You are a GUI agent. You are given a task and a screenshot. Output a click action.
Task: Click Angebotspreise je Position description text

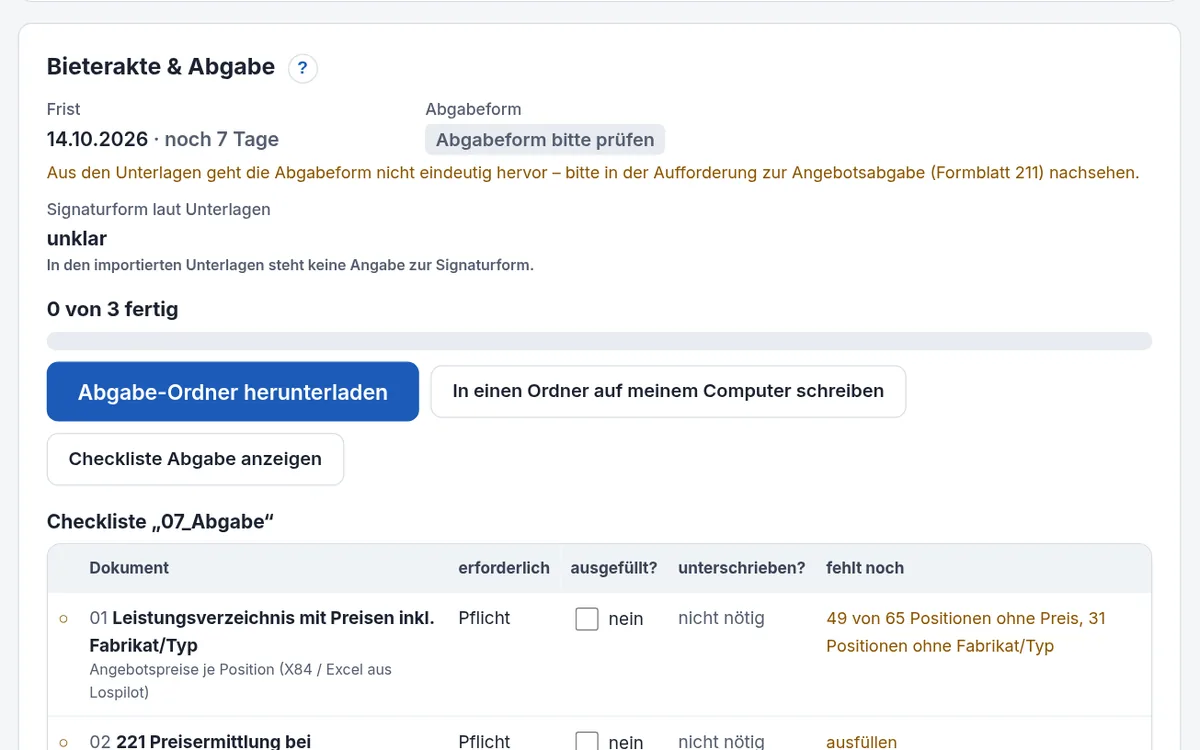[240, 681]
